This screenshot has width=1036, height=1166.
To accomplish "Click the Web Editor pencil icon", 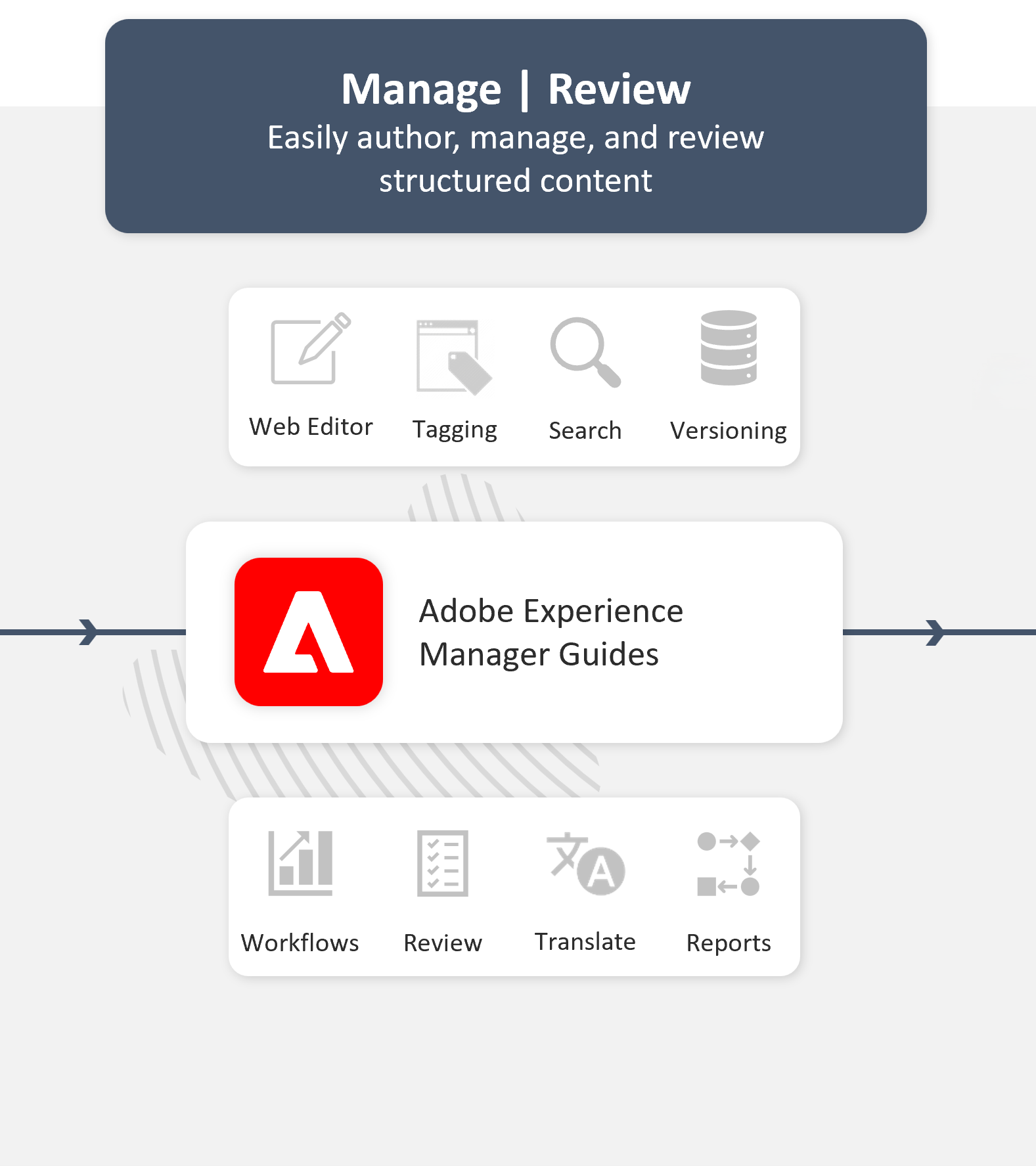I will 311,348.
